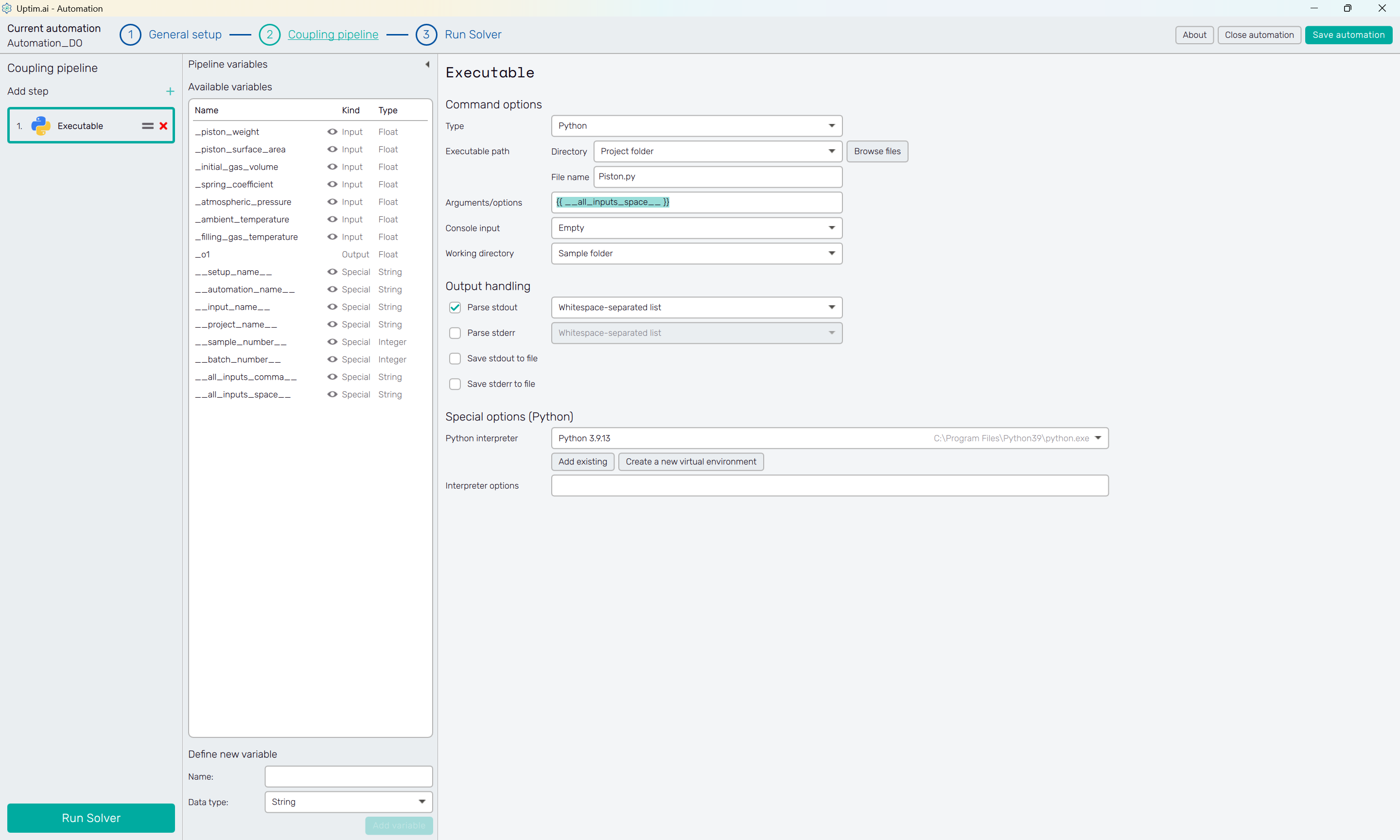The height and width of the screenshot is (840, 1400).
Task: Click the drag handle on Executable step
Action: point(148,126)
